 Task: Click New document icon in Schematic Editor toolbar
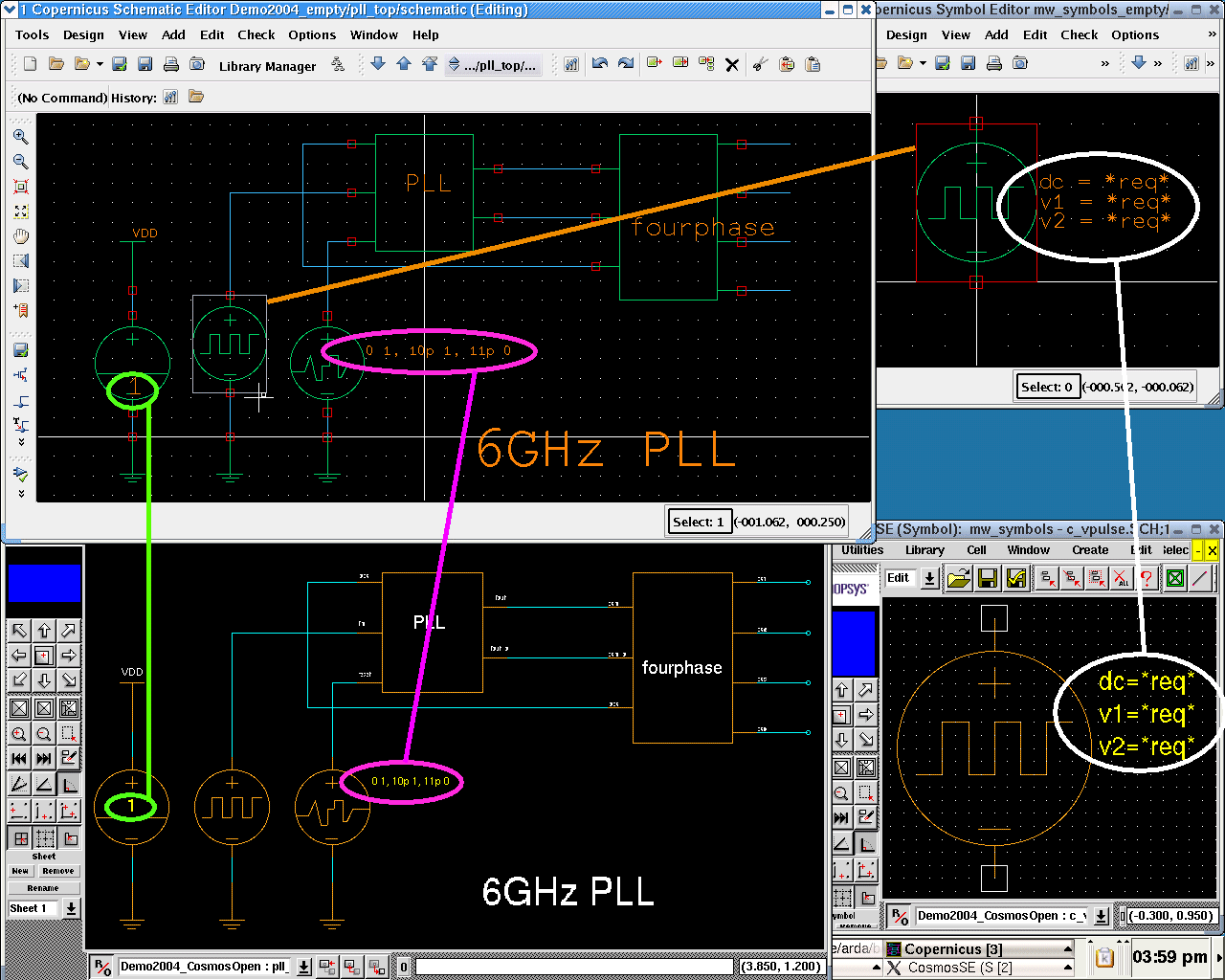31,64
